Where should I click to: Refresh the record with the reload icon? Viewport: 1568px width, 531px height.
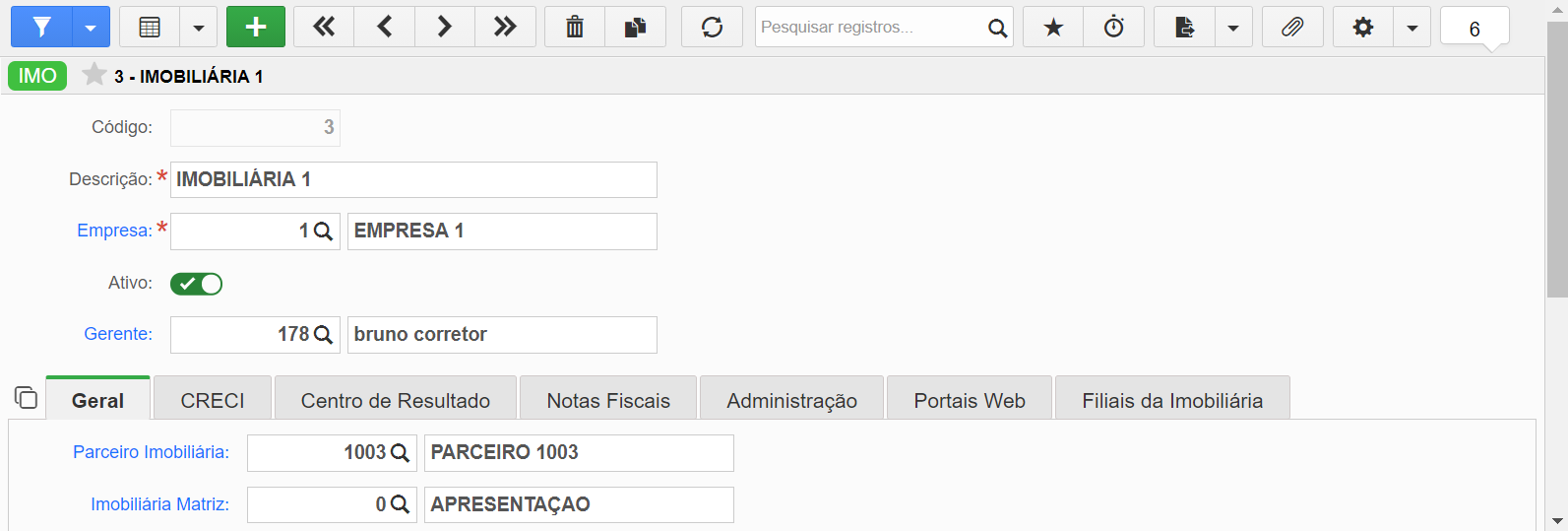(712, 27)
